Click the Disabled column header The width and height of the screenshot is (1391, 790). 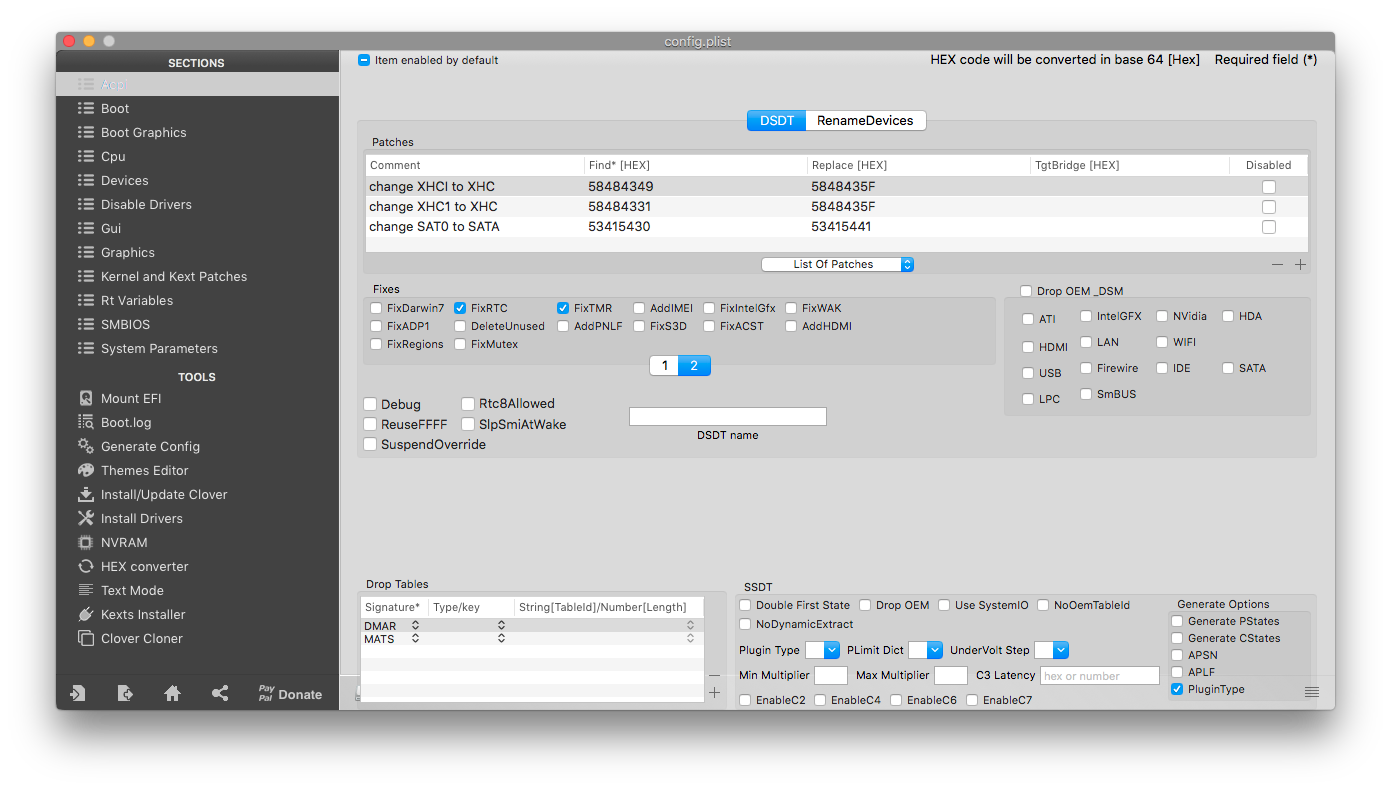click(1268, 165)
